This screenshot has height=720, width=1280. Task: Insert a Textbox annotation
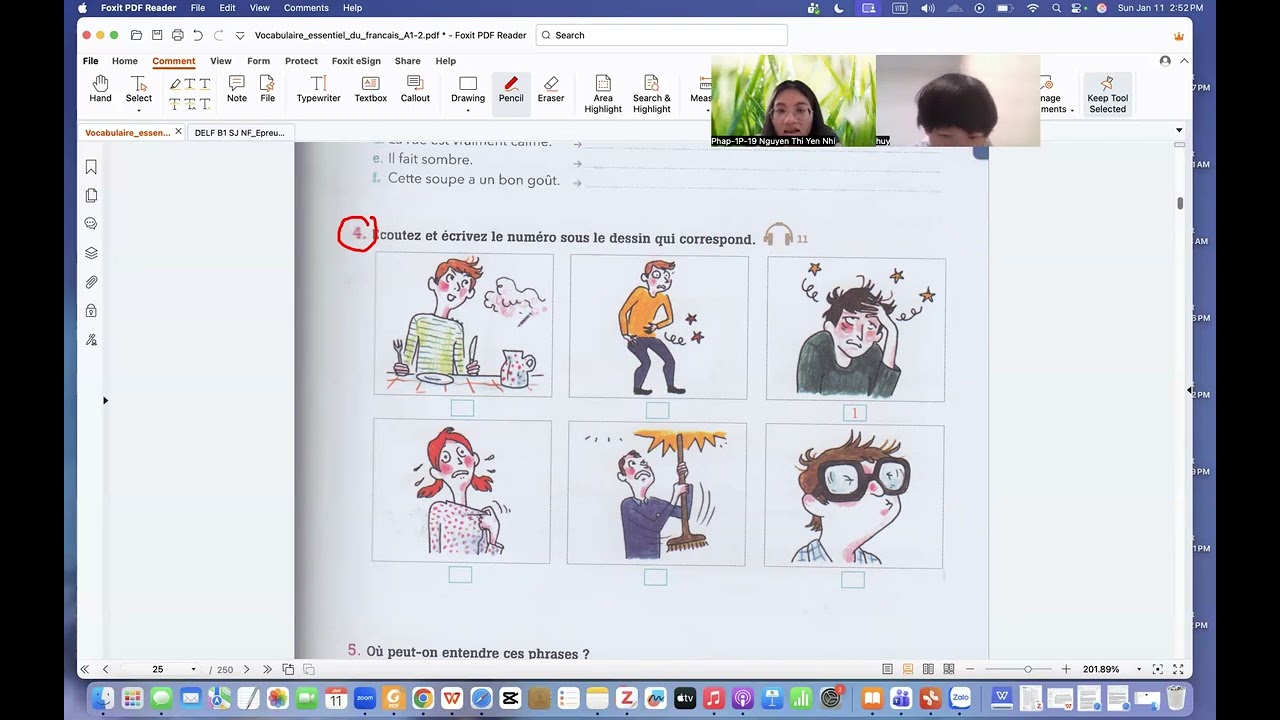pos(370,89)
